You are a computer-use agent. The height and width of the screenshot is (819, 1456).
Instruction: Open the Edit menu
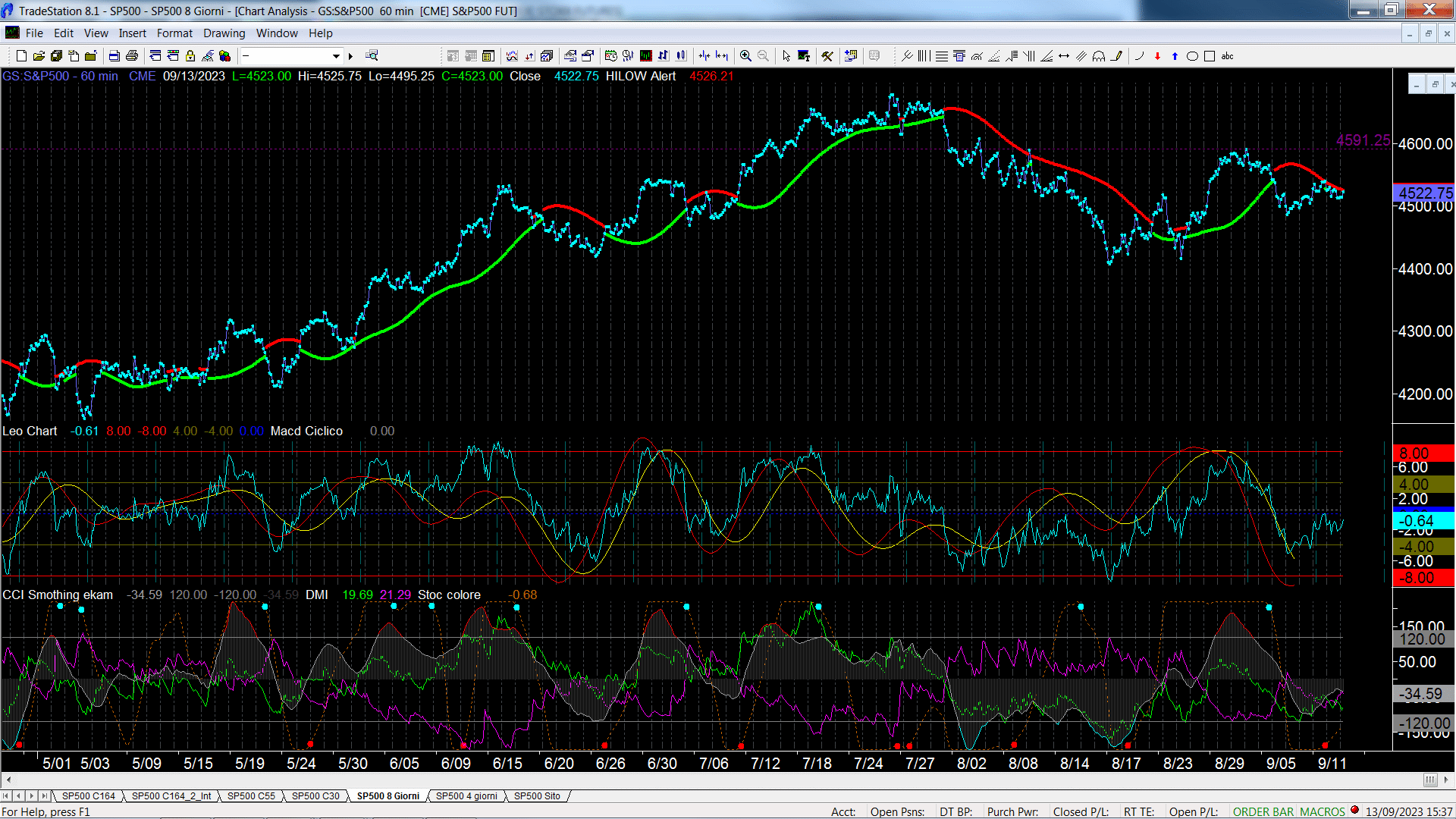tap(64, 33)
